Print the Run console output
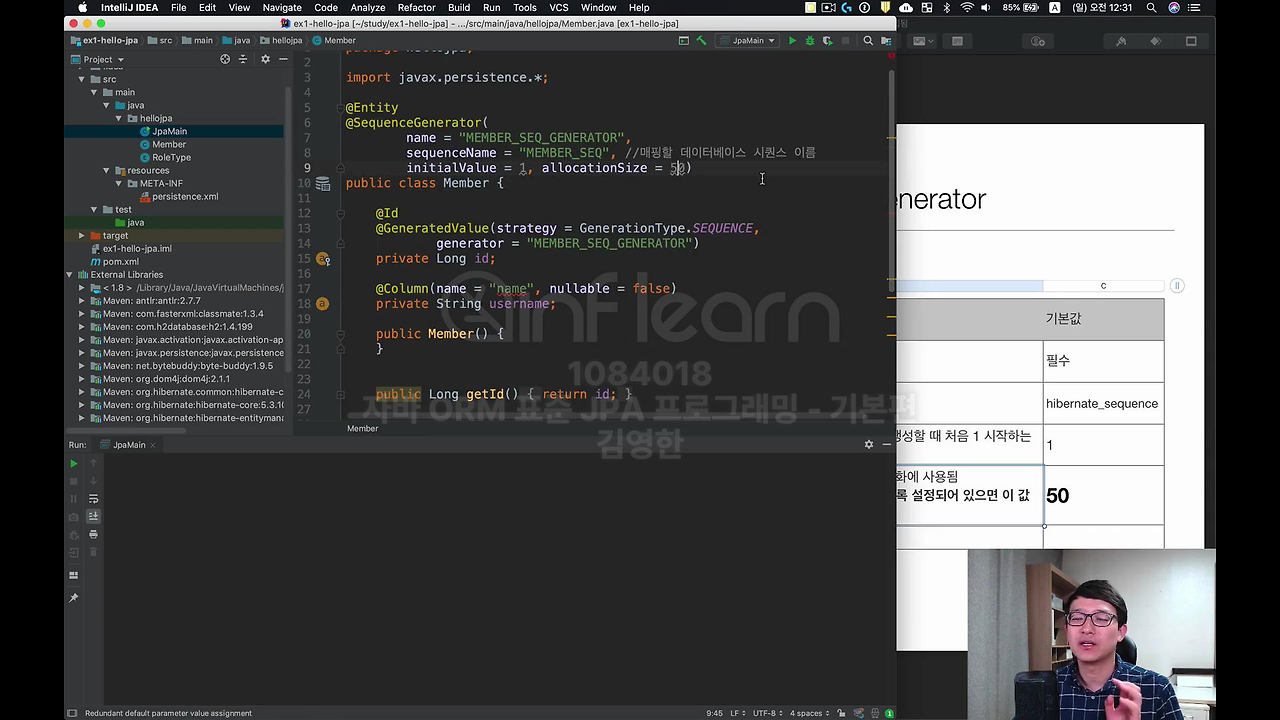The height and width of the screenshot is (720, 1280). 93,535
